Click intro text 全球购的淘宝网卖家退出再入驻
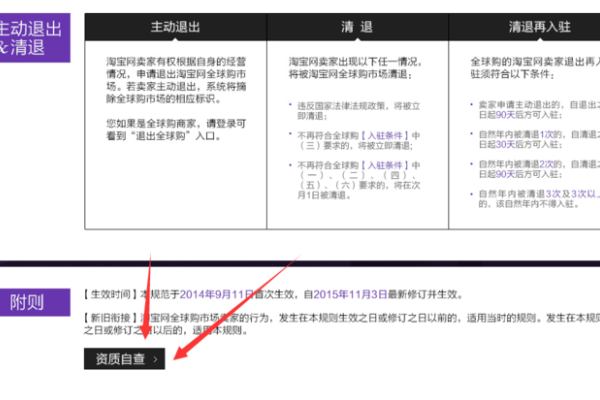 [x=535, y=68]
